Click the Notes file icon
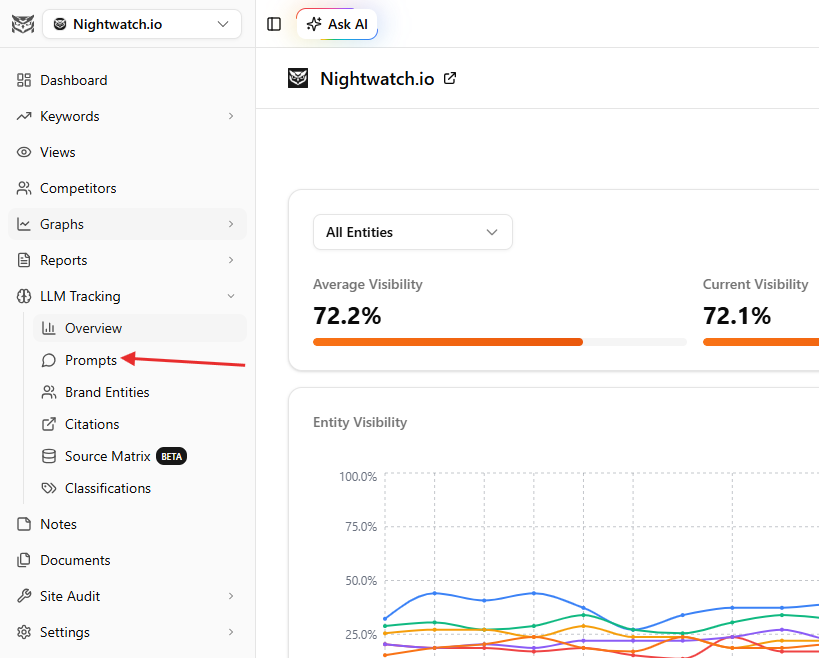 pos(24,524)
